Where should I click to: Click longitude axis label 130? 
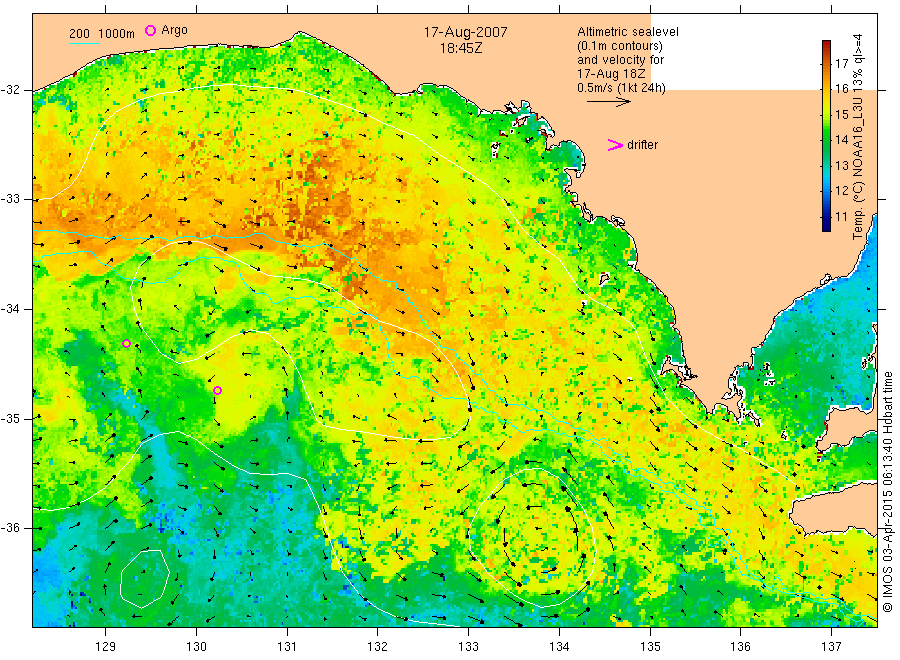point(196,647)
